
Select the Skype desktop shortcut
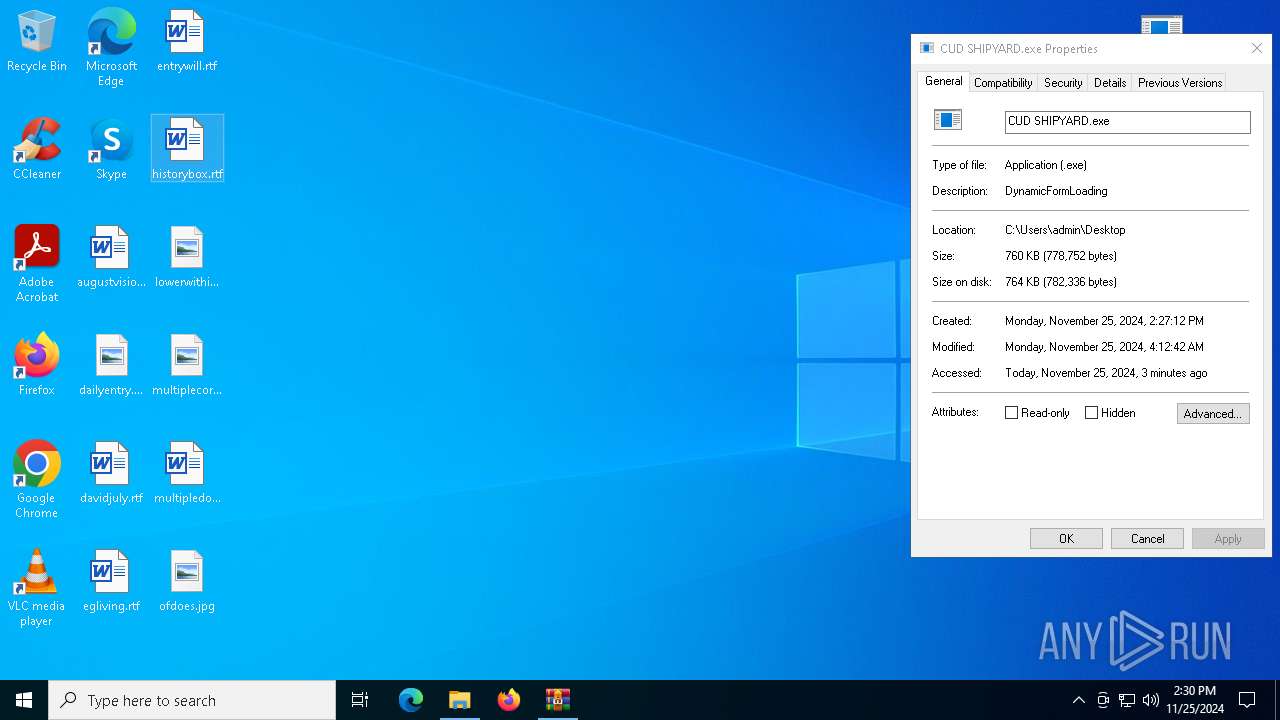111,150
